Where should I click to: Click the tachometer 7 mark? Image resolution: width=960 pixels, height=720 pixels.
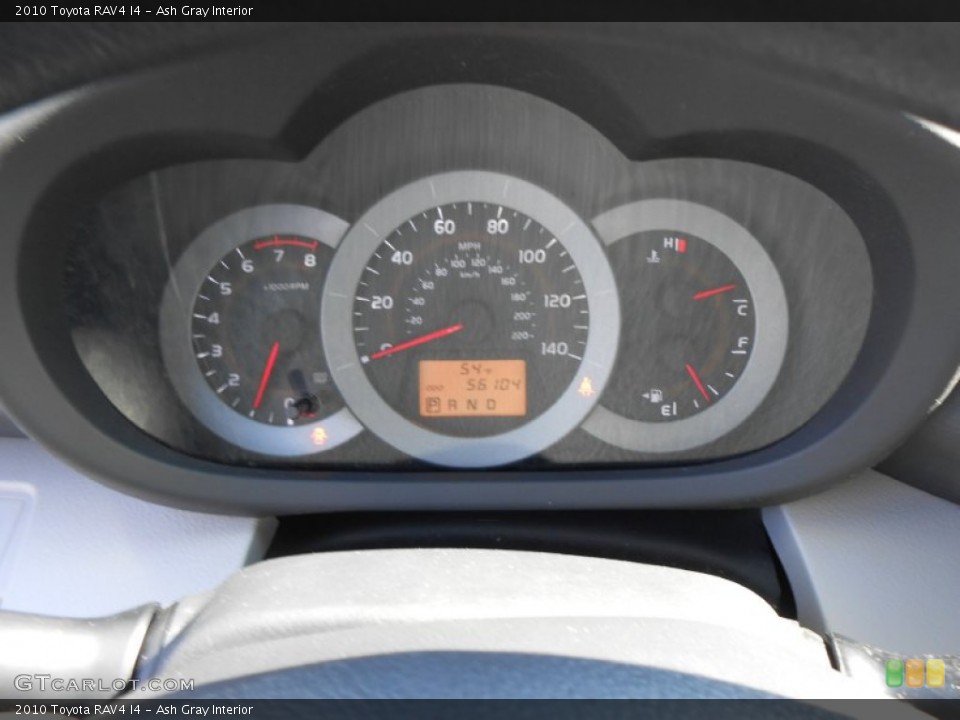tap(279, 256)
